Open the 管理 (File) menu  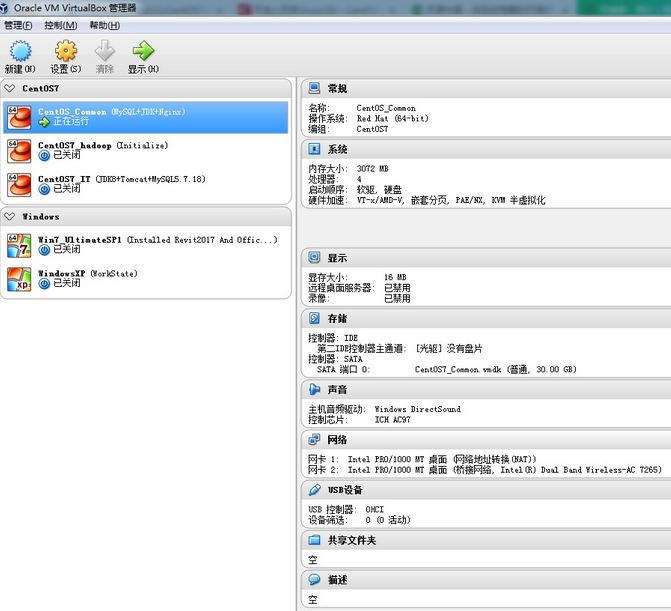point(18,25)
